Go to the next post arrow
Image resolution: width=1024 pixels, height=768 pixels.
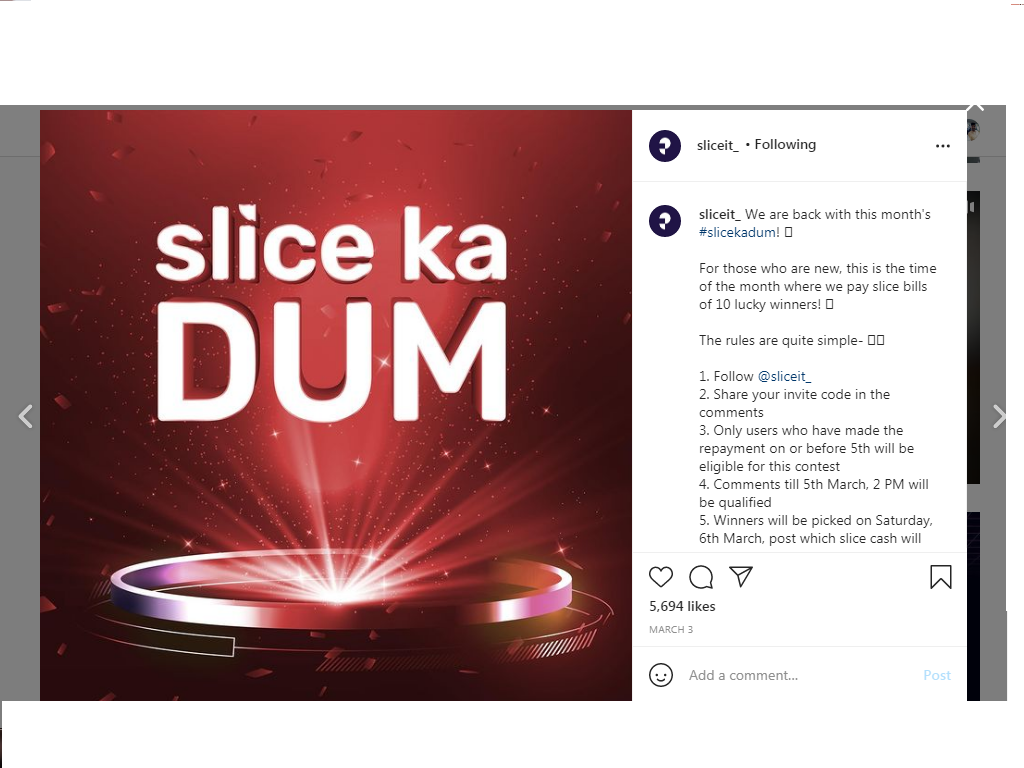coord(999,416)
